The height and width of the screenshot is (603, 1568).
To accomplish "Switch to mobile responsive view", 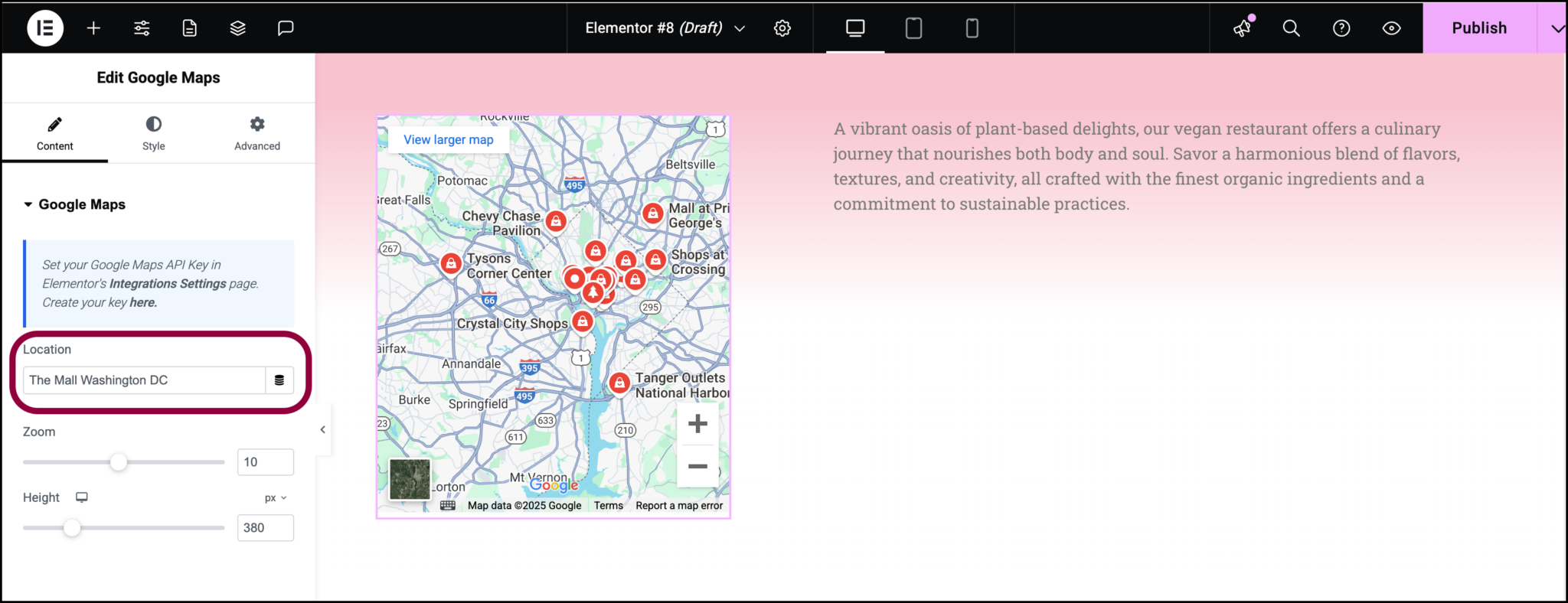I will pos(972,28).
